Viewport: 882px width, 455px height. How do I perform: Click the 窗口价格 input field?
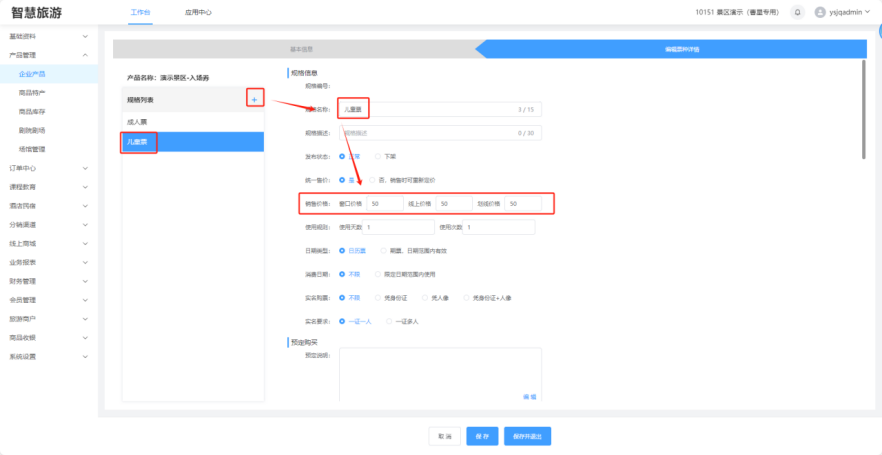click(384, 203)
